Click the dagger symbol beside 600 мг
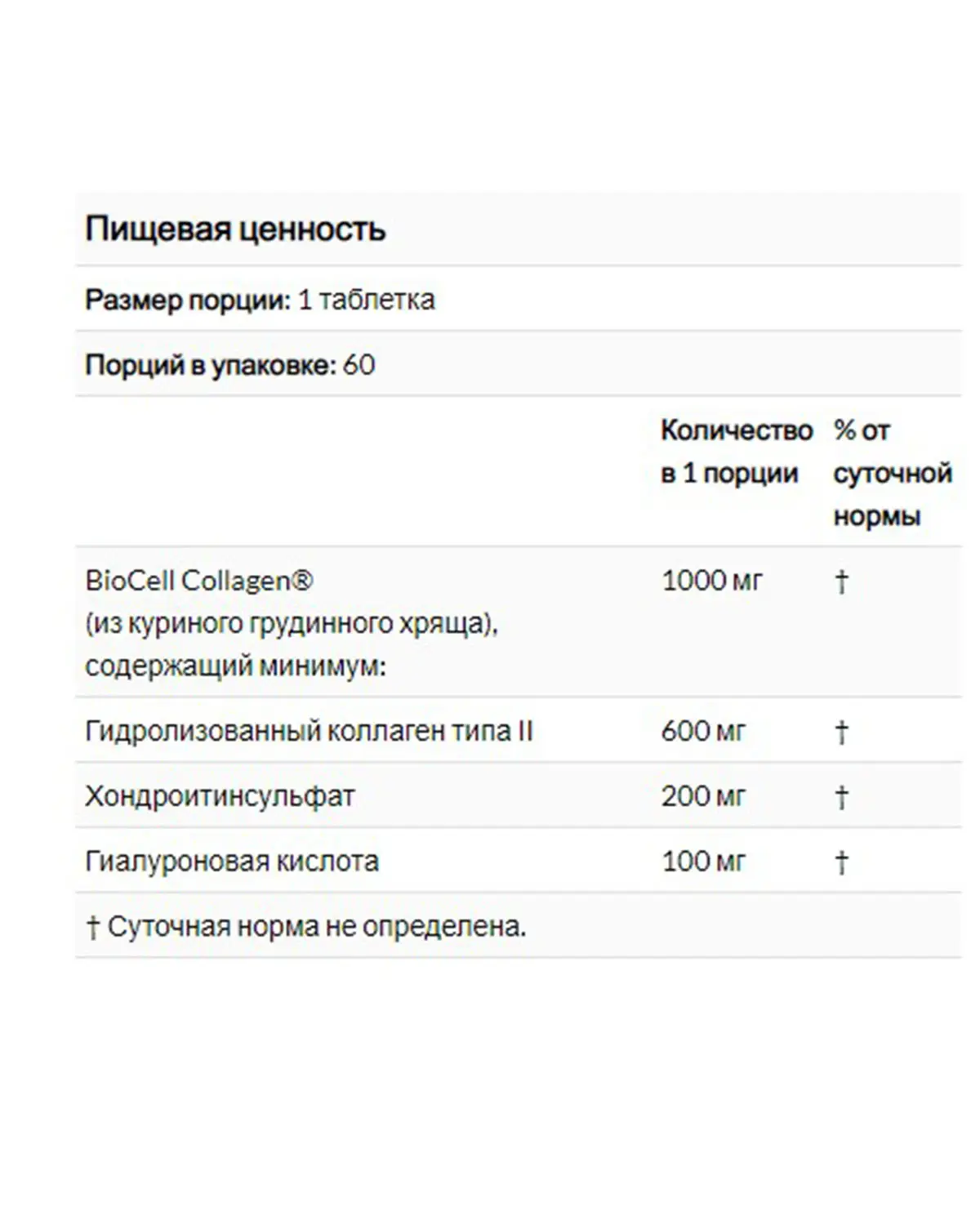 tap(842, 732)
